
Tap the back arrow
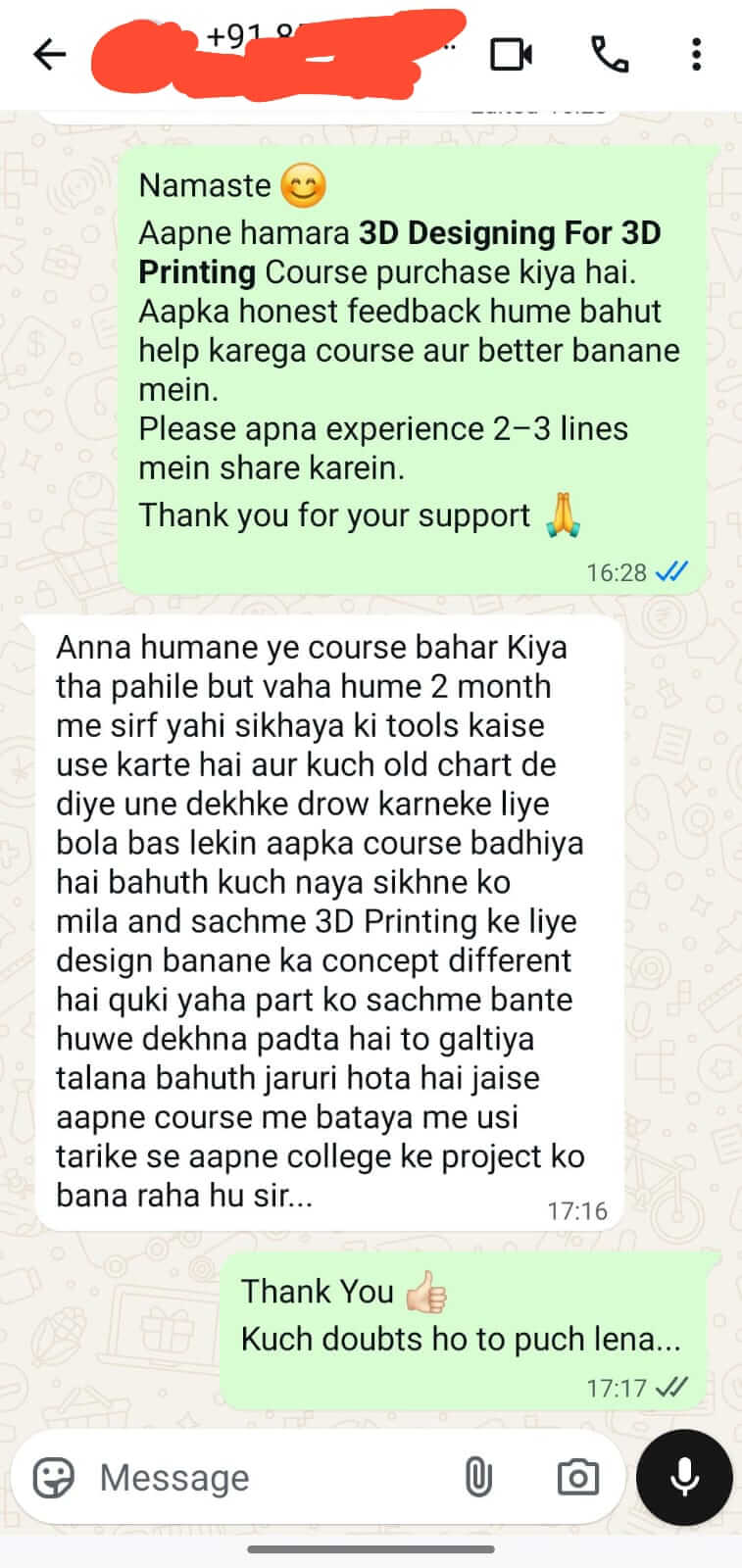click(x=49, y=54)
